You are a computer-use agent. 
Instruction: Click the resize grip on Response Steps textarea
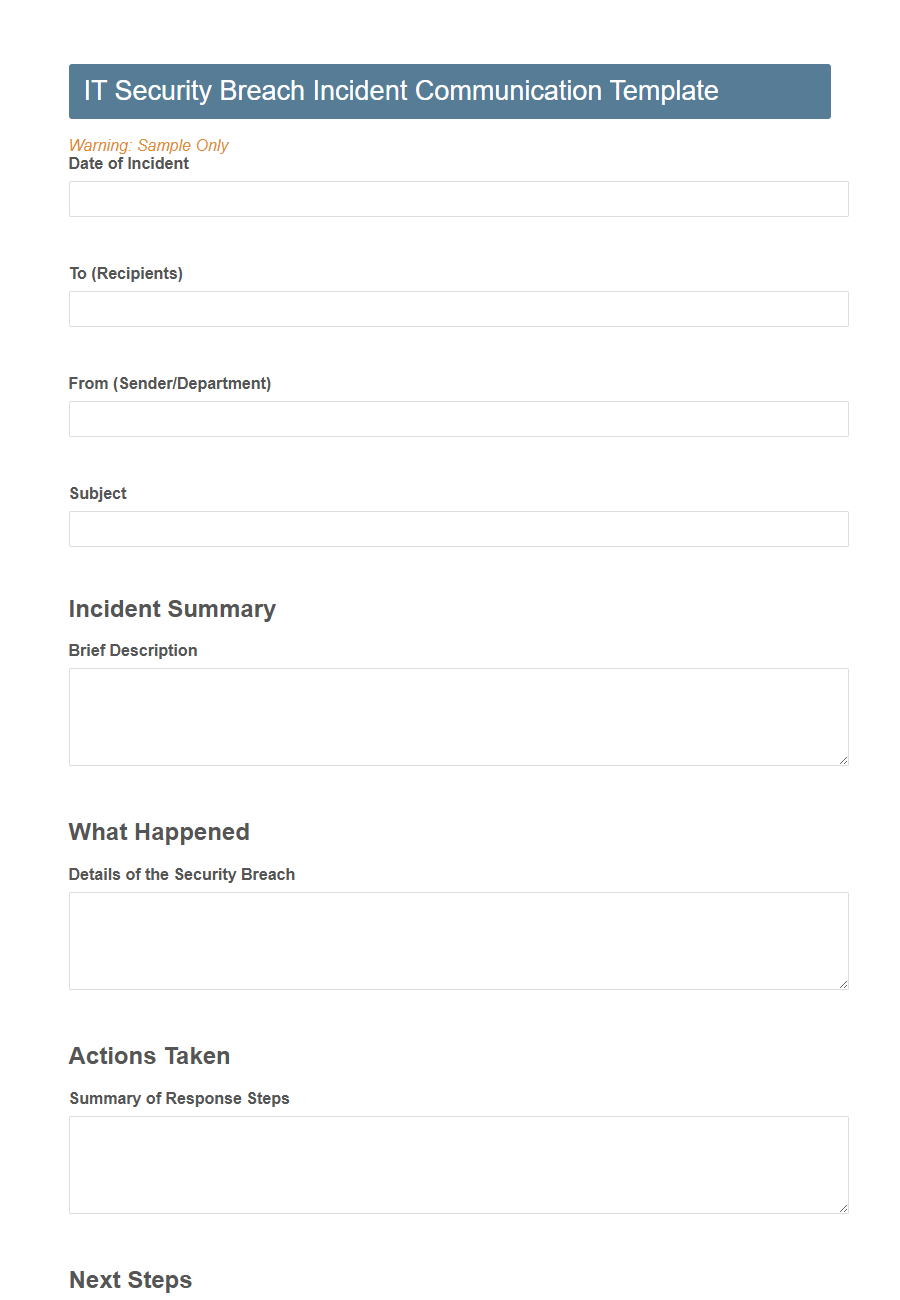(x=842, y=1207)
